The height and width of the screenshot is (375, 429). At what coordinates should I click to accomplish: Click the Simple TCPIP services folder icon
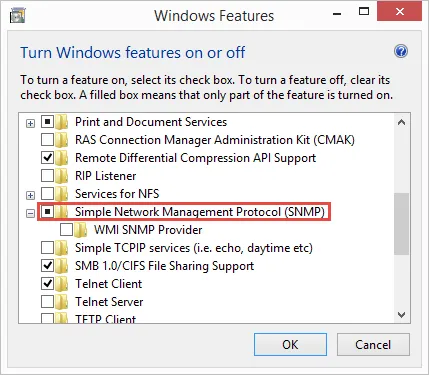click(62, 248)
